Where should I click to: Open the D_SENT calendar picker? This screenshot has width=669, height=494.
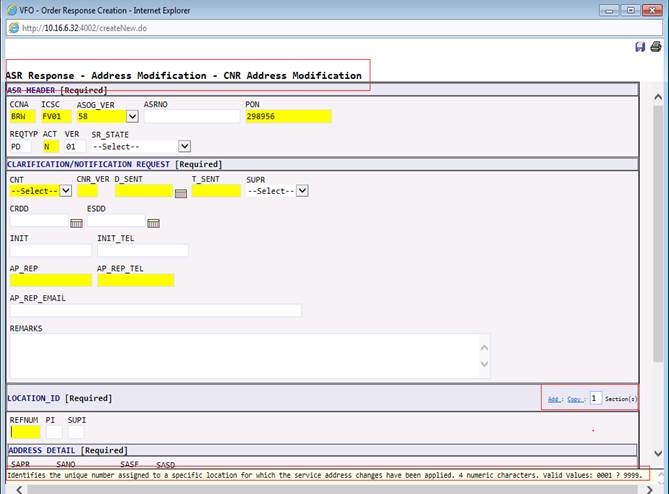pyautogui.click(x=181, y=194)
